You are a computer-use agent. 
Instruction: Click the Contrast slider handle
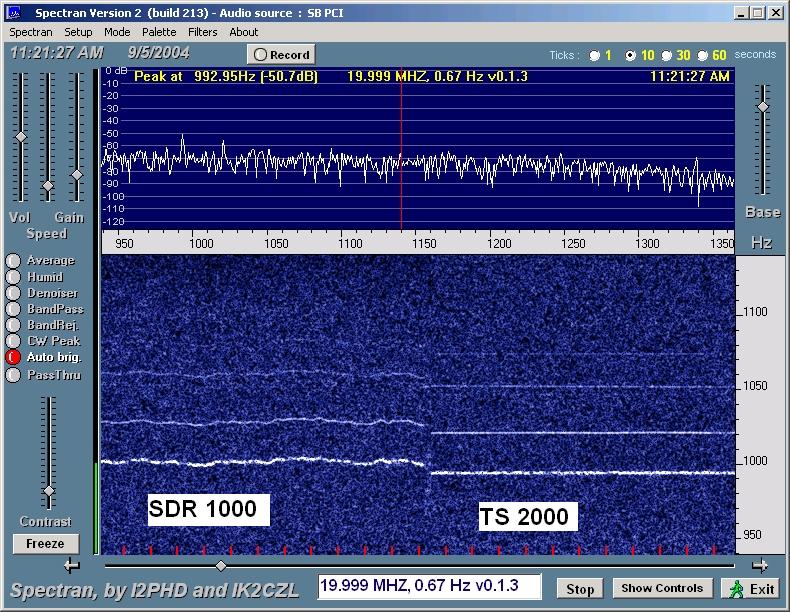(x=48, y=491)
